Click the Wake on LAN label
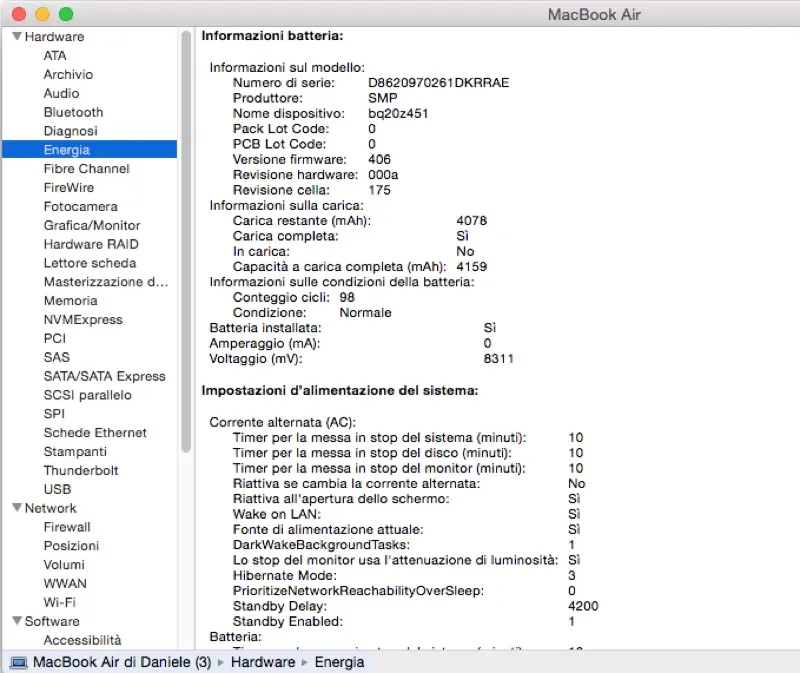 coord(277,514)
